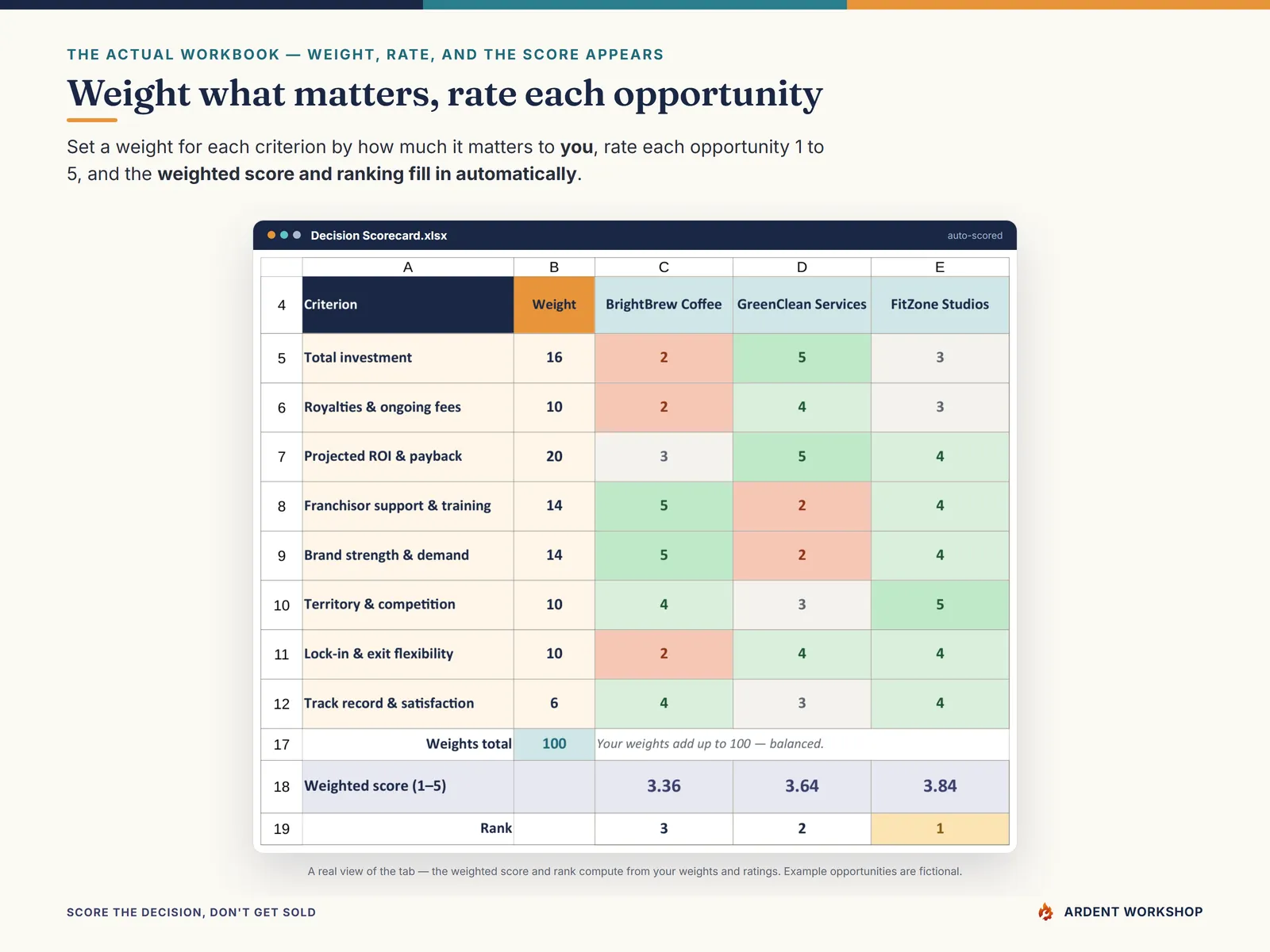Click the Rank label cell
Viewport: 1270px width, 952px height.
(408, 828)
